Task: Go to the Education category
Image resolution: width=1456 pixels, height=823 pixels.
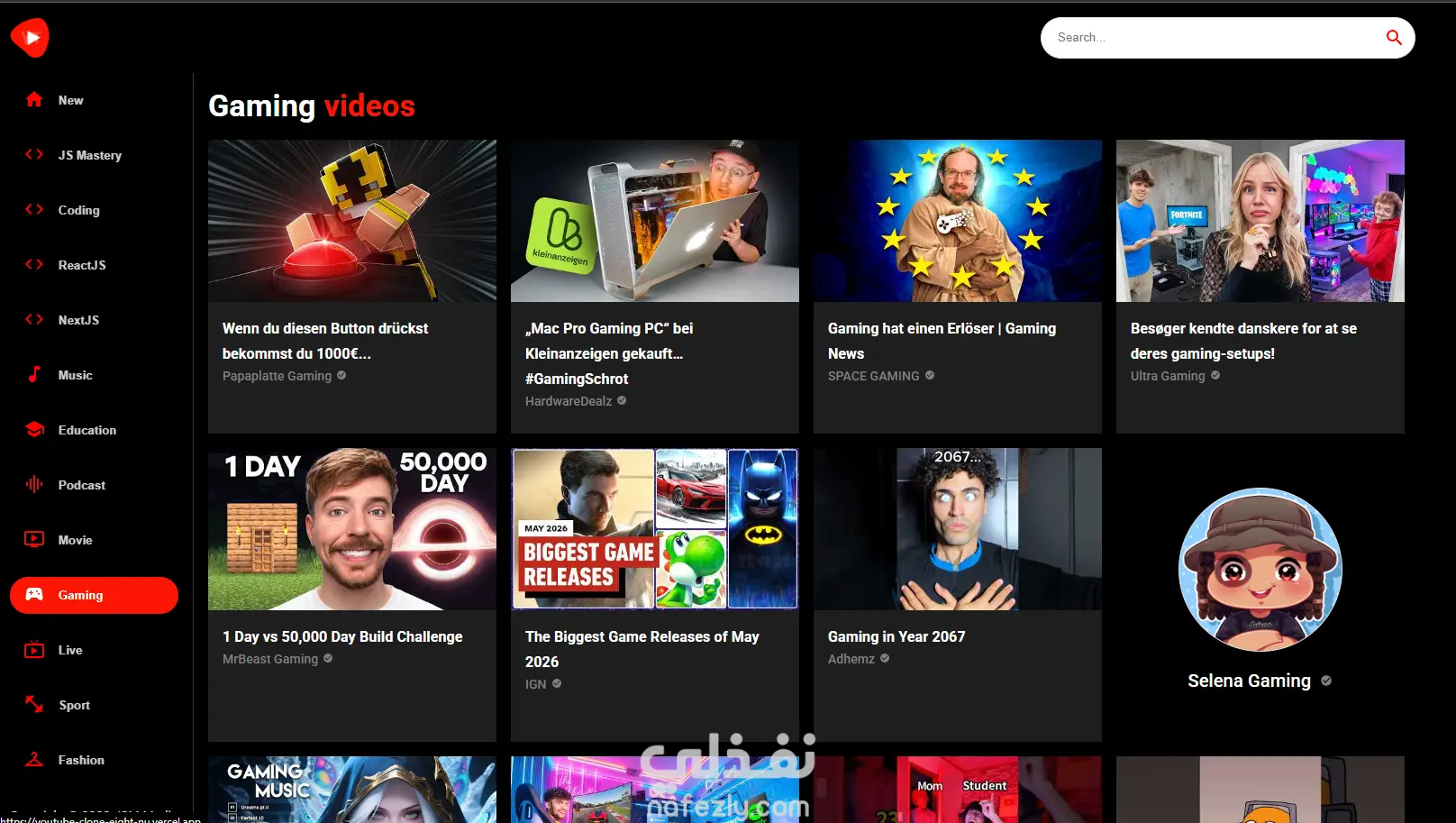Action: pos(94,430)
